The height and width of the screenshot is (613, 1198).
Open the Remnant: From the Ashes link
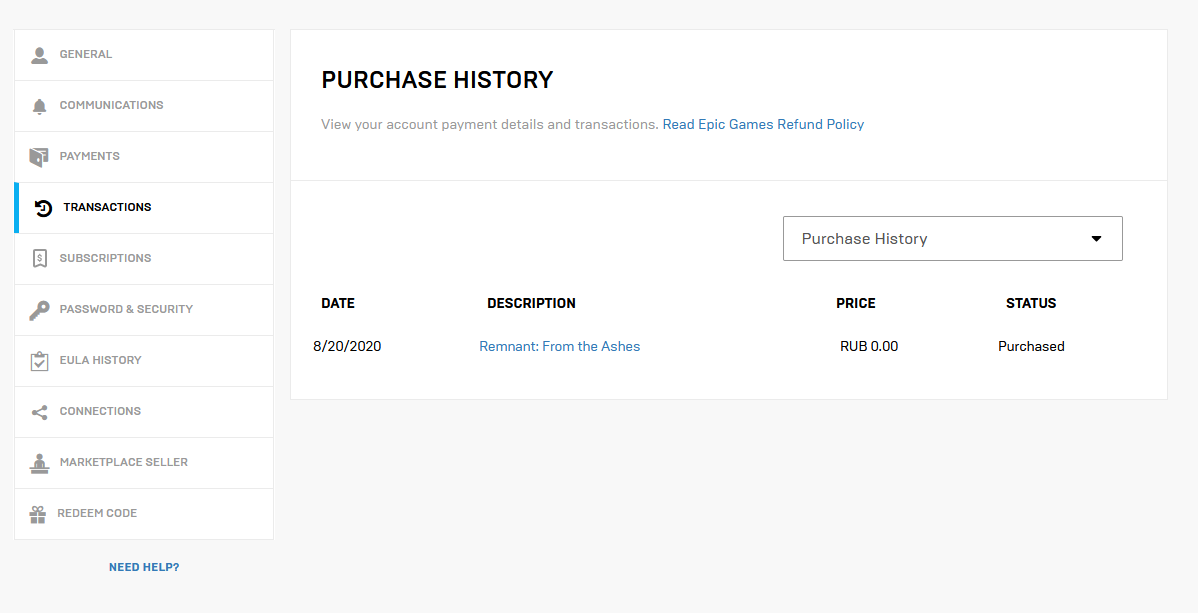(559, 347)
